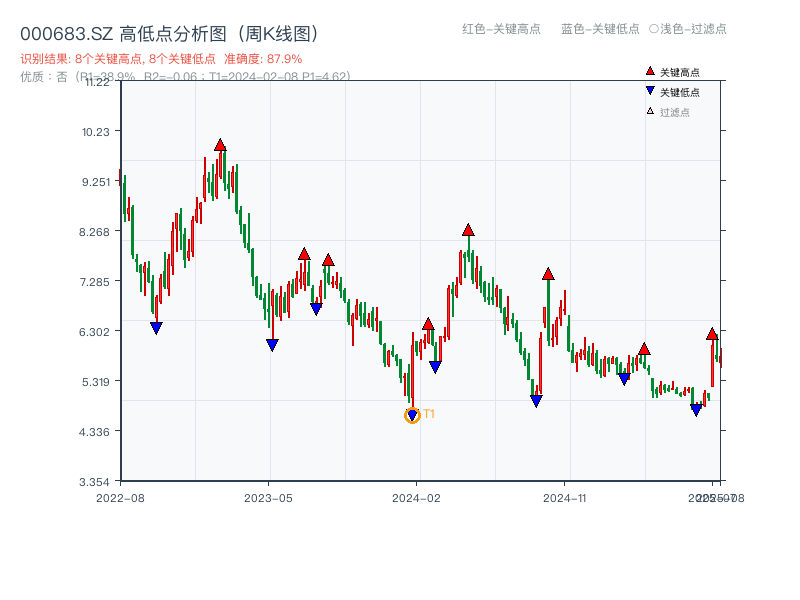Select the red high marker on the tall green candle before 2024-11
This screenshot has height=600, width=800.
coord(548,274)
